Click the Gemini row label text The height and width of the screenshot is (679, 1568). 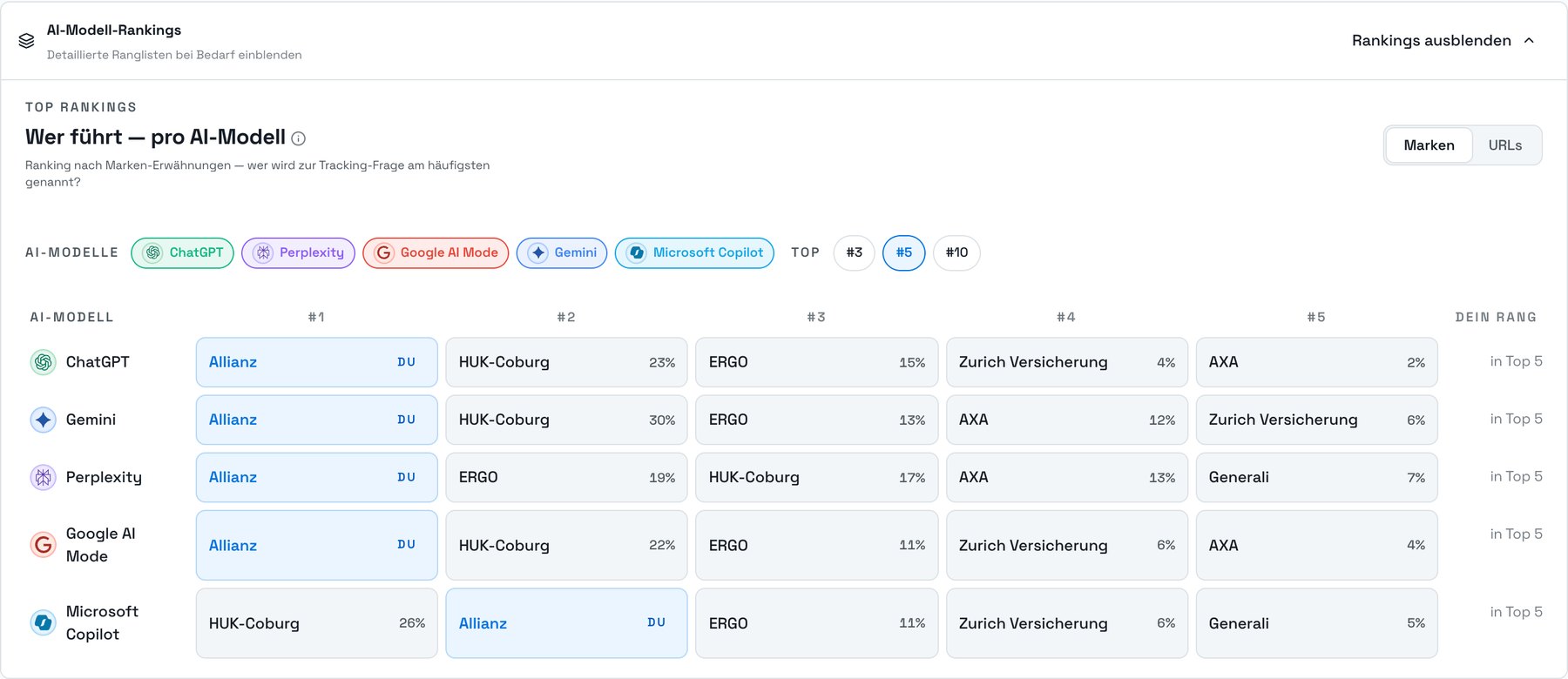(91, 420)
